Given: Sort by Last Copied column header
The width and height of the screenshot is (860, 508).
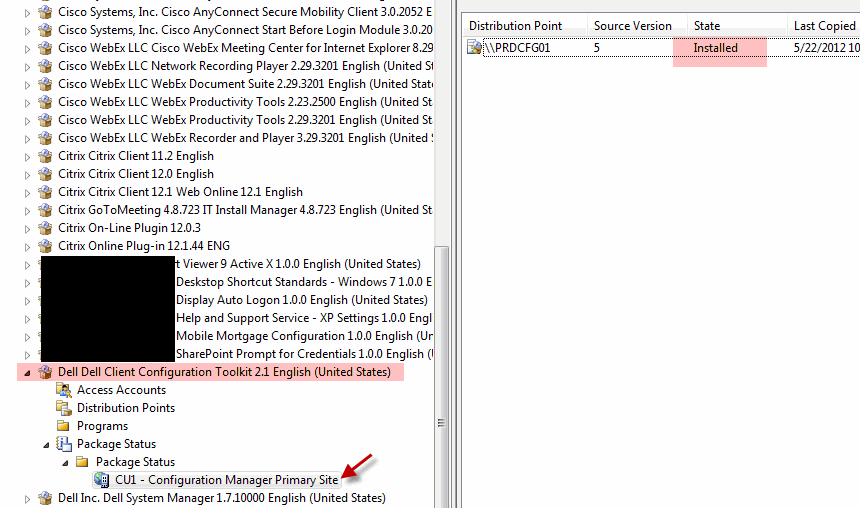Looking at the screenshot, I should (x=824, y=26).
